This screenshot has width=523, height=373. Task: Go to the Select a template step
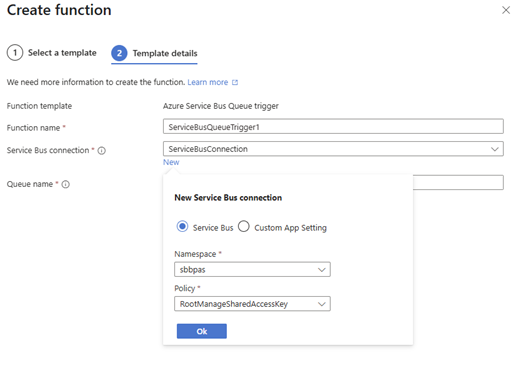click(62, 53)
